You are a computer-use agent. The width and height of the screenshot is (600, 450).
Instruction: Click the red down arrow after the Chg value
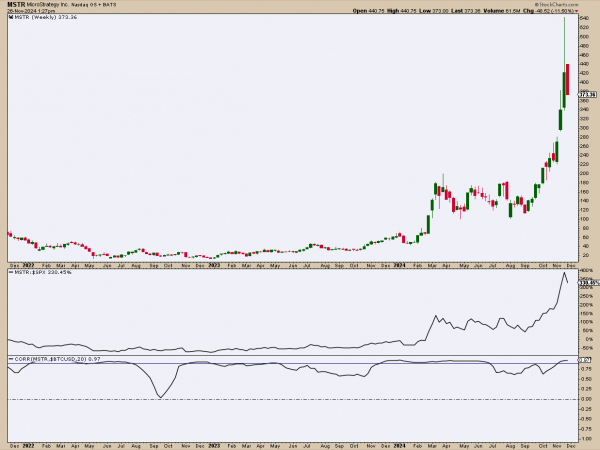pos(577,11)
